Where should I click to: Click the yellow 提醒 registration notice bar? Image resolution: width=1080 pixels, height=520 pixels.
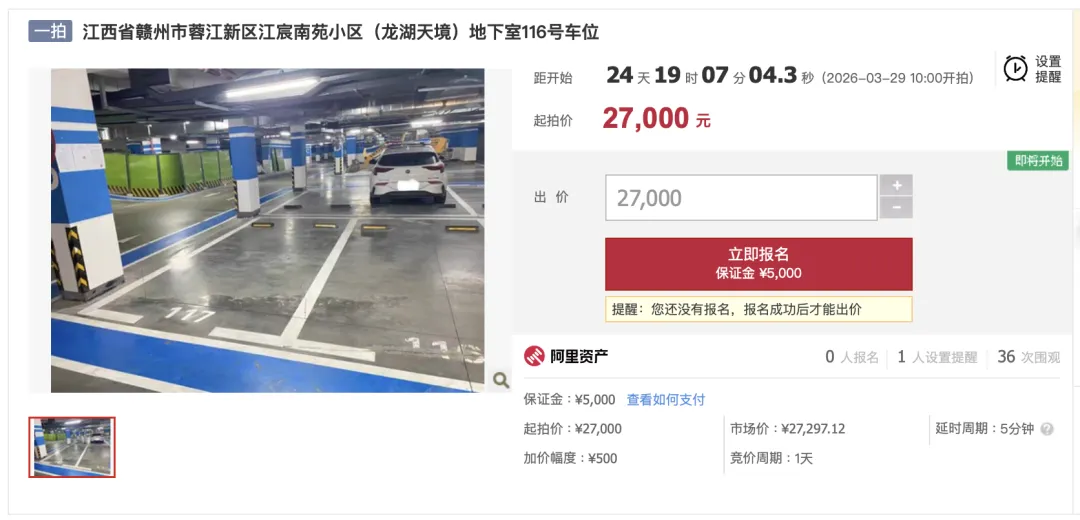coord(758,309)
